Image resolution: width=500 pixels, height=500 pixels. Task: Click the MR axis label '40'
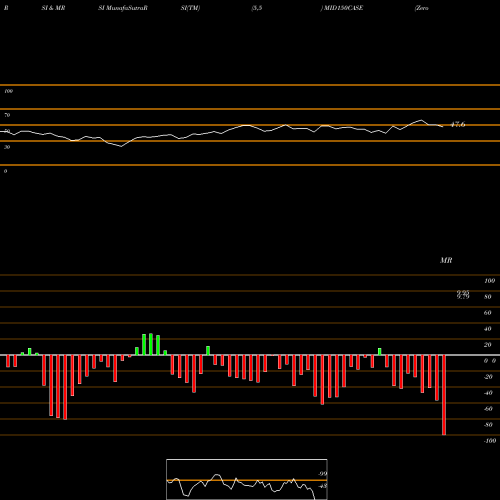click(x=488, y=329)
